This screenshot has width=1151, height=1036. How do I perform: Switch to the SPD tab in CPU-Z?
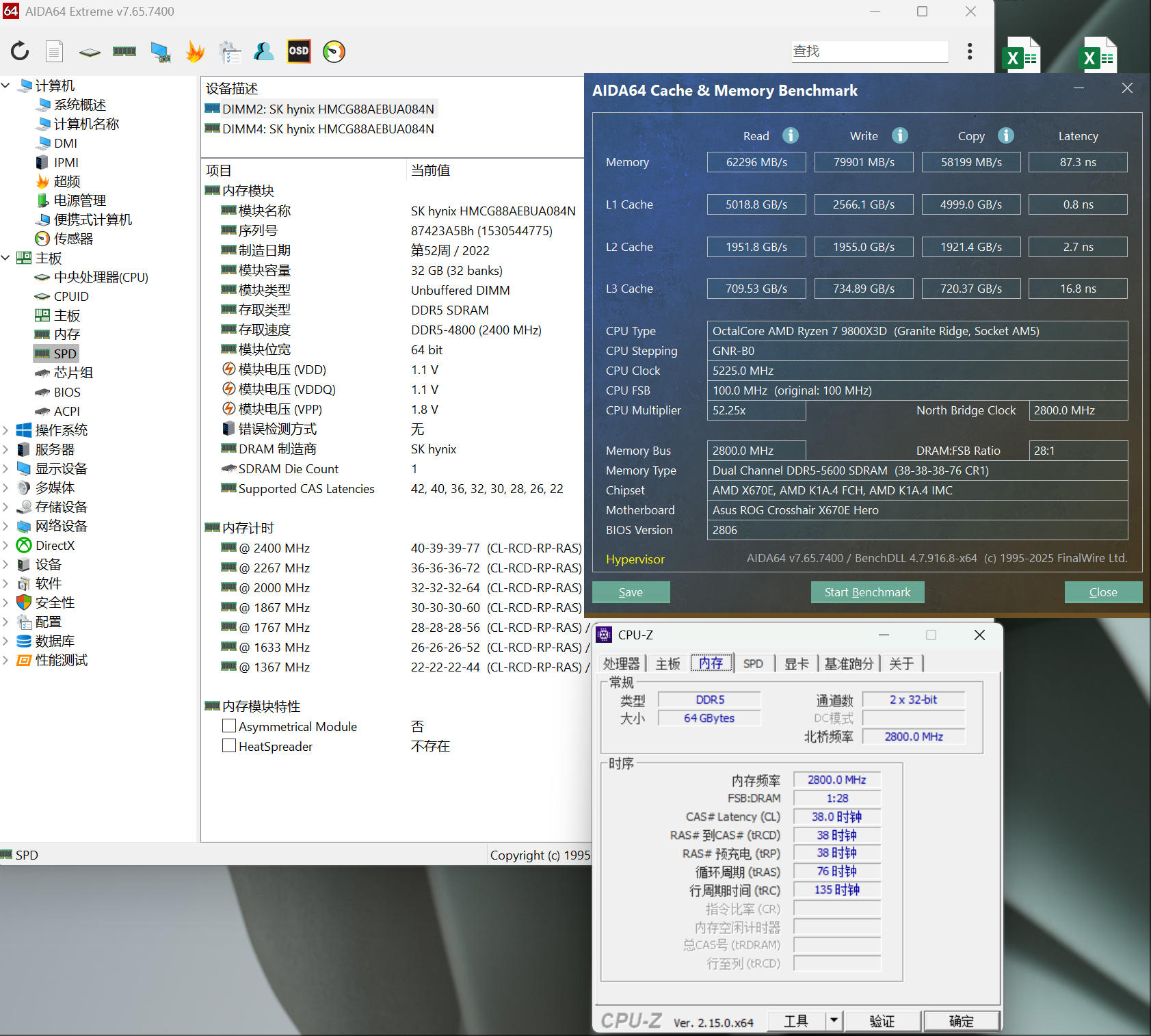(753, 663)
